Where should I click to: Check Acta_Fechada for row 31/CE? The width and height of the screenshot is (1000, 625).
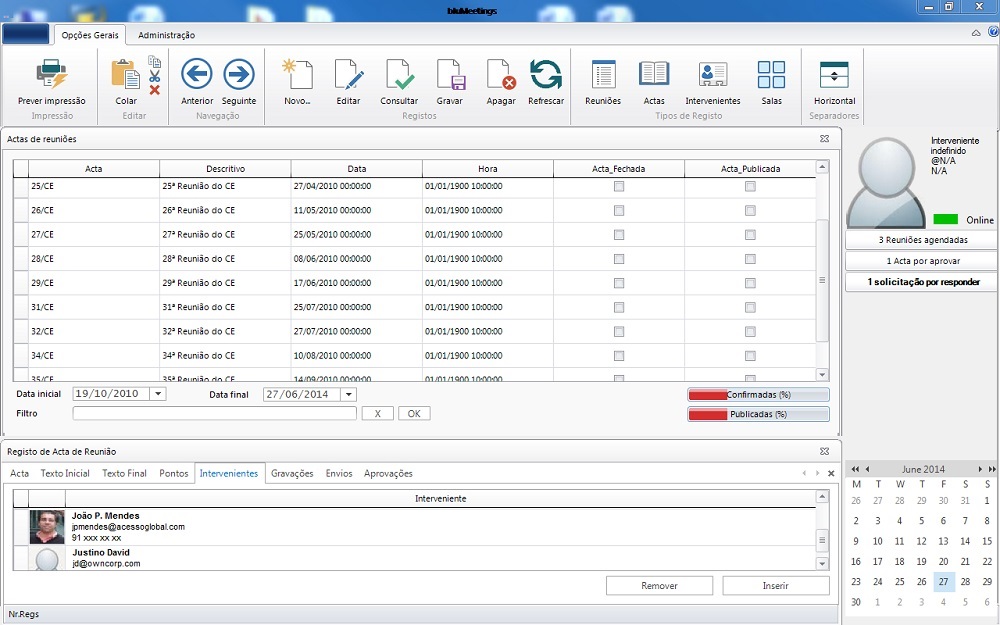click(x=619, y=307)
